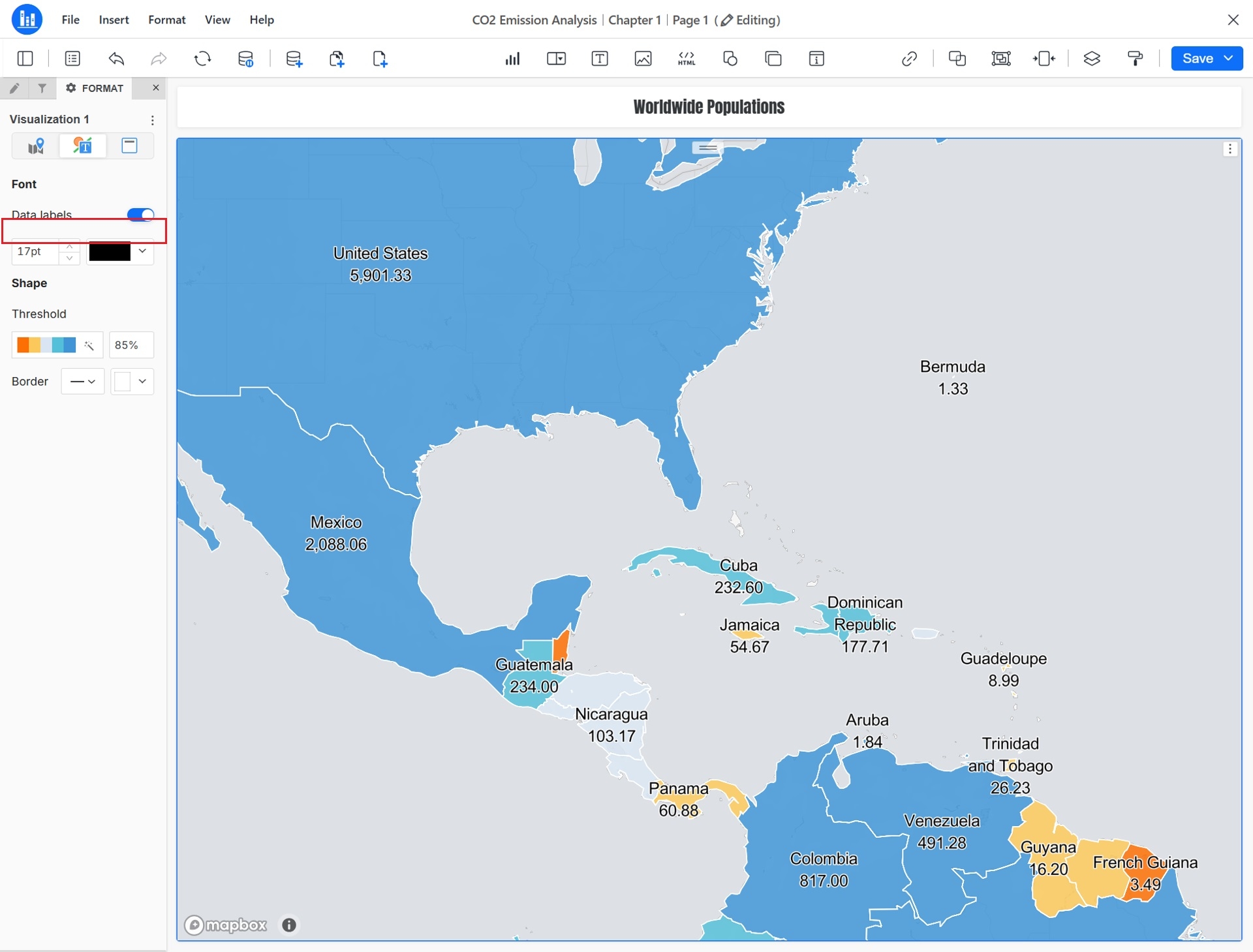Switch to title and container section

129,146
